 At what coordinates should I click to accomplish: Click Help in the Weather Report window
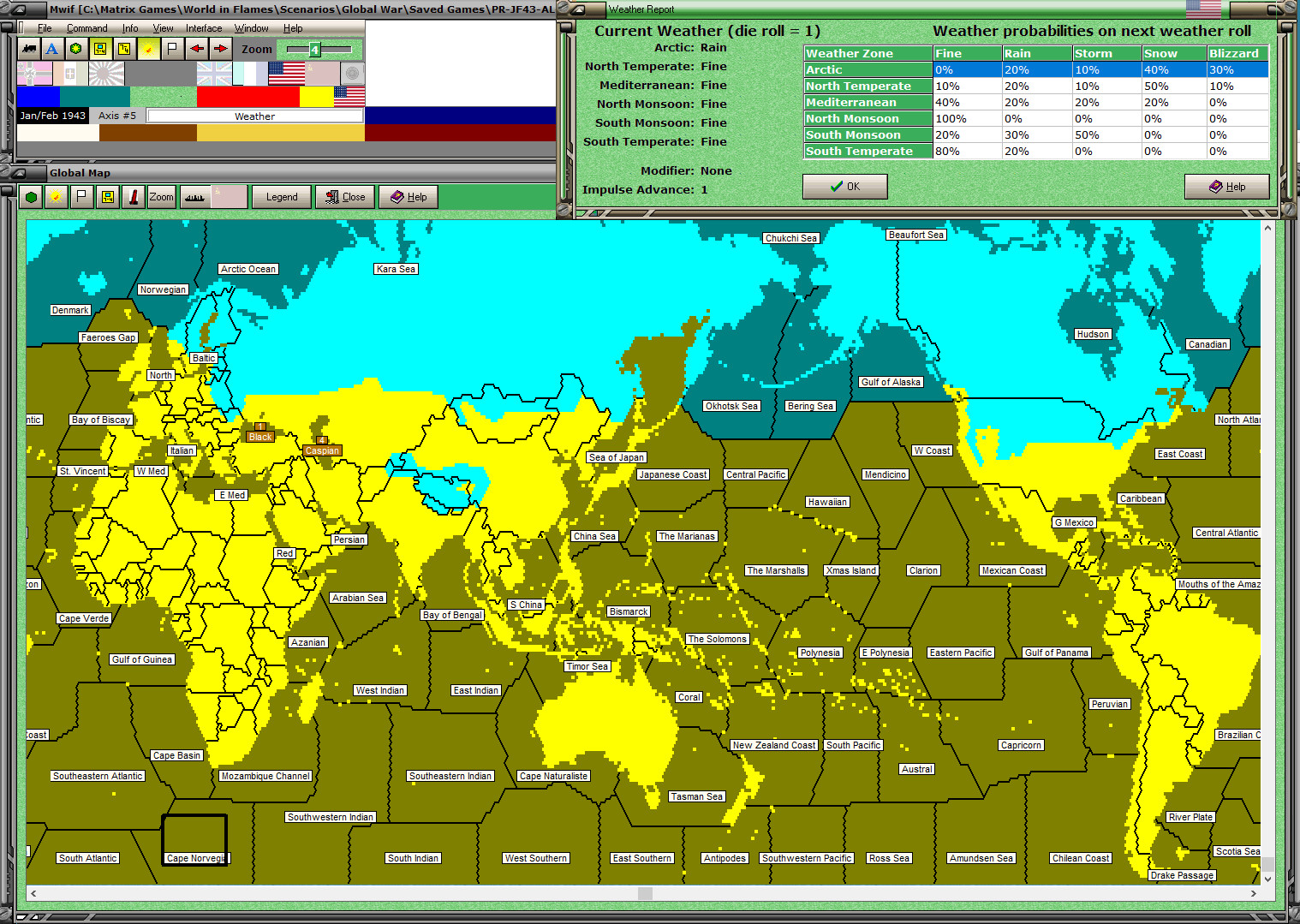[x=1226, y=187]
